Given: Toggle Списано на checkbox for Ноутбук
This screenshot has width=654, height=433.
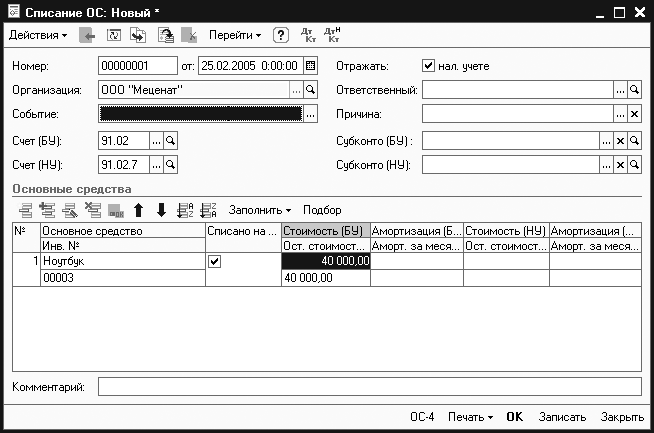Looking at the screenshot, I should (x=214, y=262).
